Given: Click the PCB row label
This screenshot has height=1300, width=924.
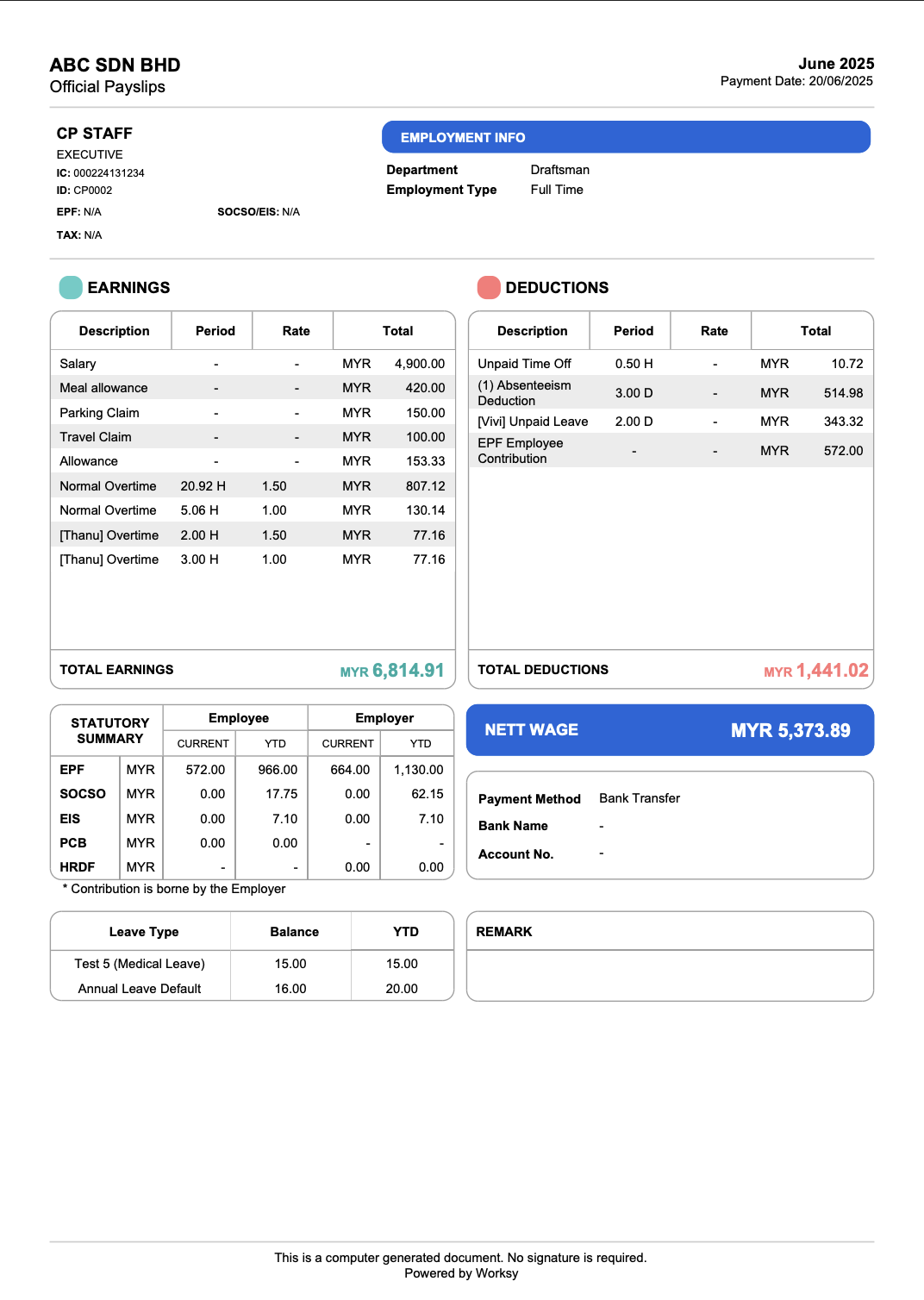Looking at the screenshot, I should click(73, 843).
